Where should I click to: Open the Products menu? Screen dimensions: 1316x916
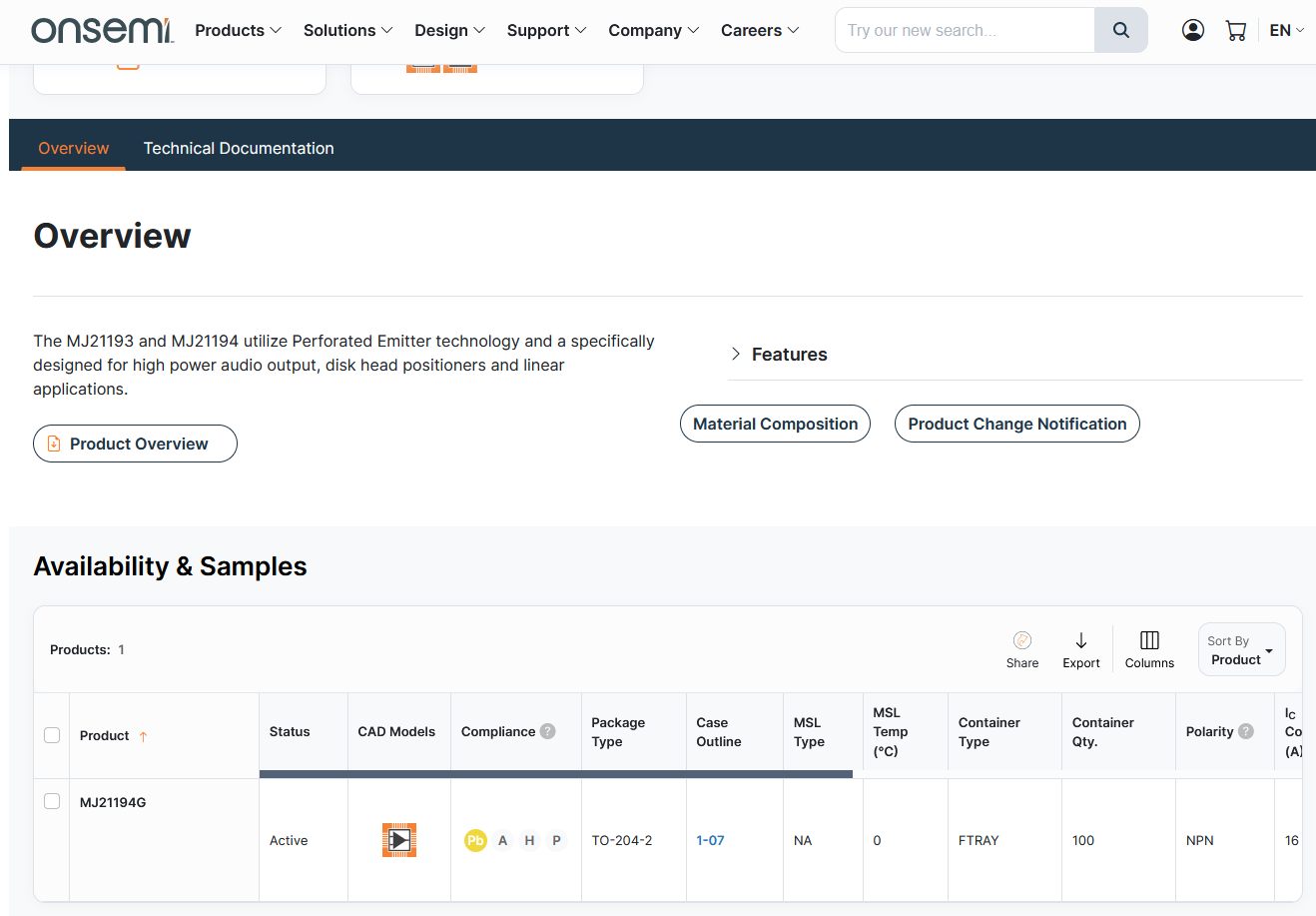pos(238,30)
